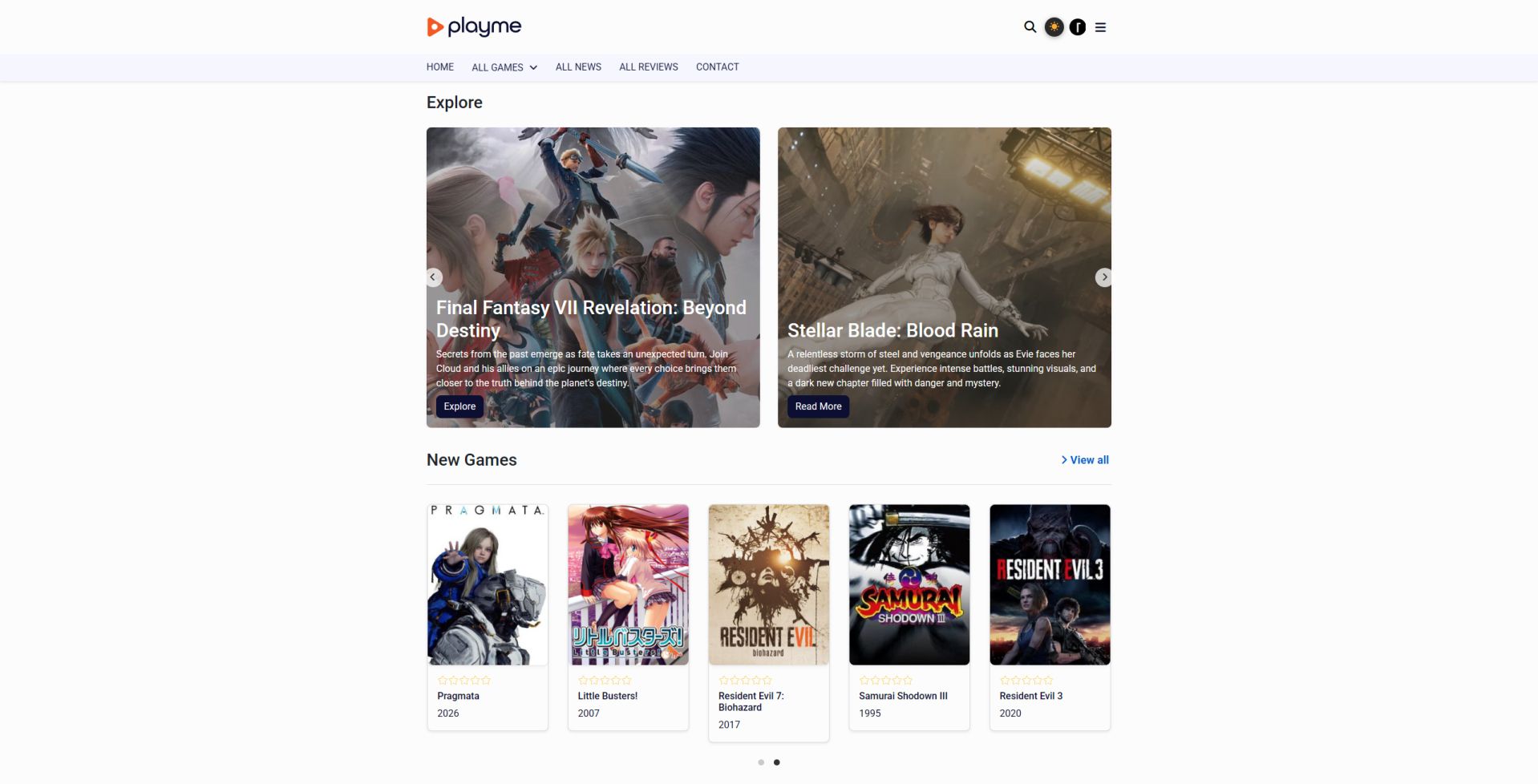Expand the ALL GAMES dropdown
Screen dimensions: 1538x784
click(504, 67)
